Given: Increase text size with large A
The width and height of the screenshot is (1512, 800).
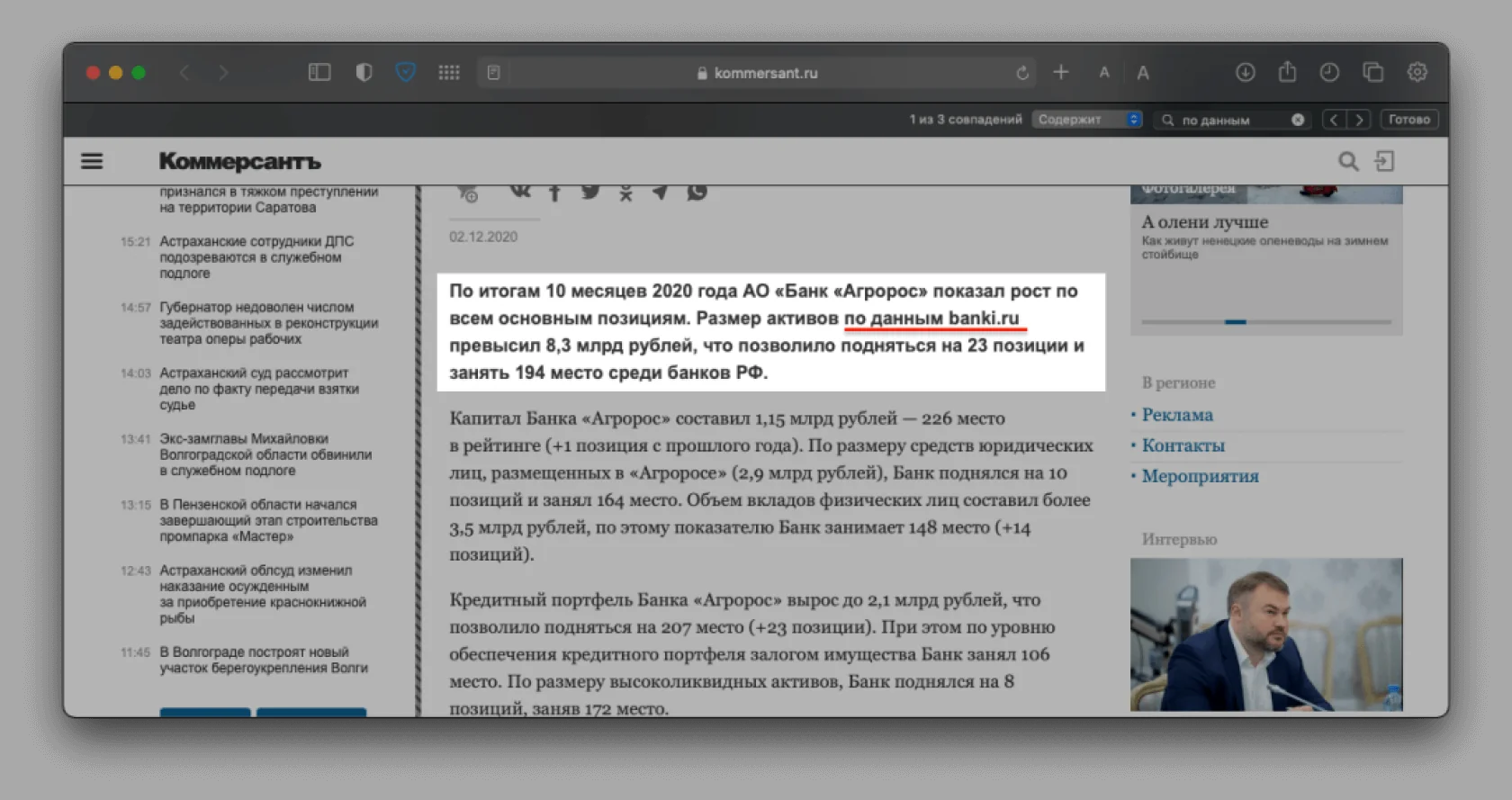Looking at the screenshot, I should coord(1143,73).
